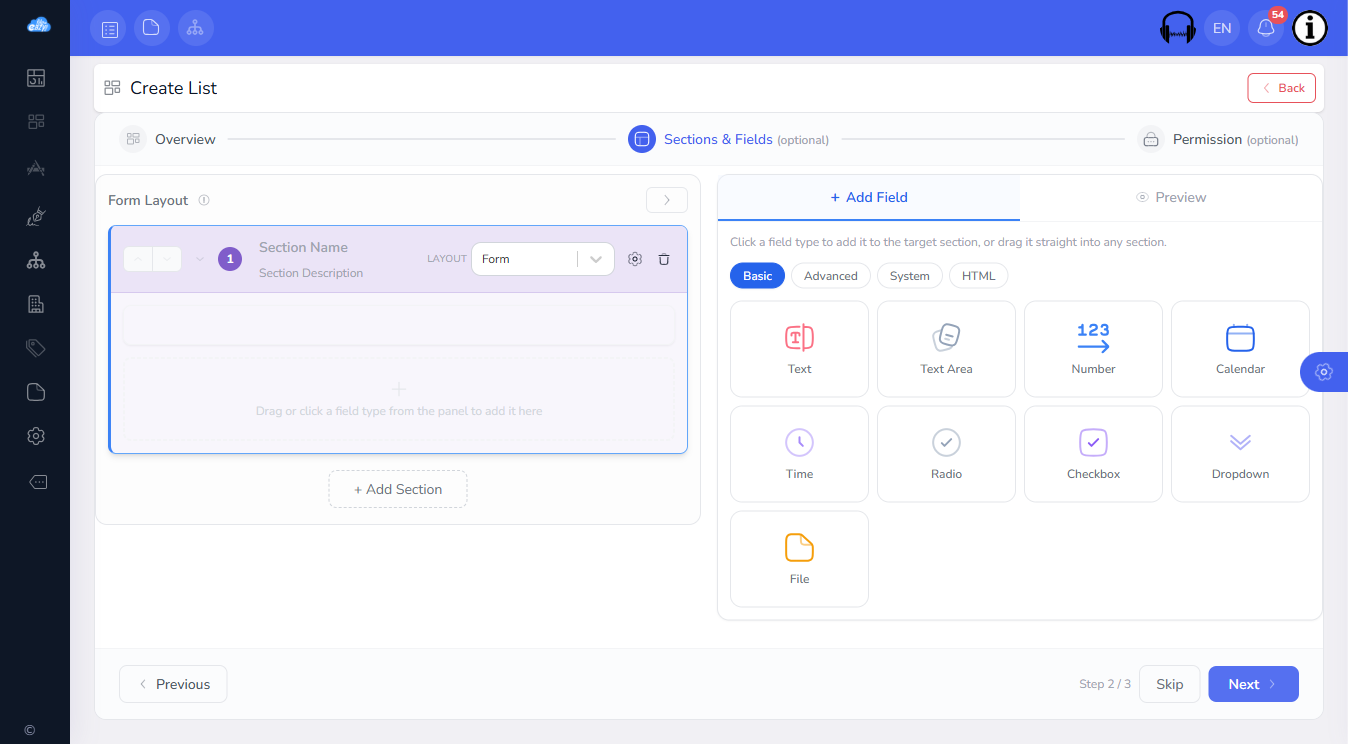Open the document icon in top toolbar
This screenshot has height=744, width=1348.
[x=152, y=28]
